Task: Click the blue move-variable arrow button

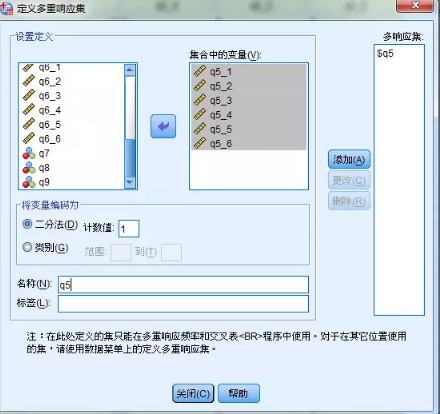Action: point(163,126)
